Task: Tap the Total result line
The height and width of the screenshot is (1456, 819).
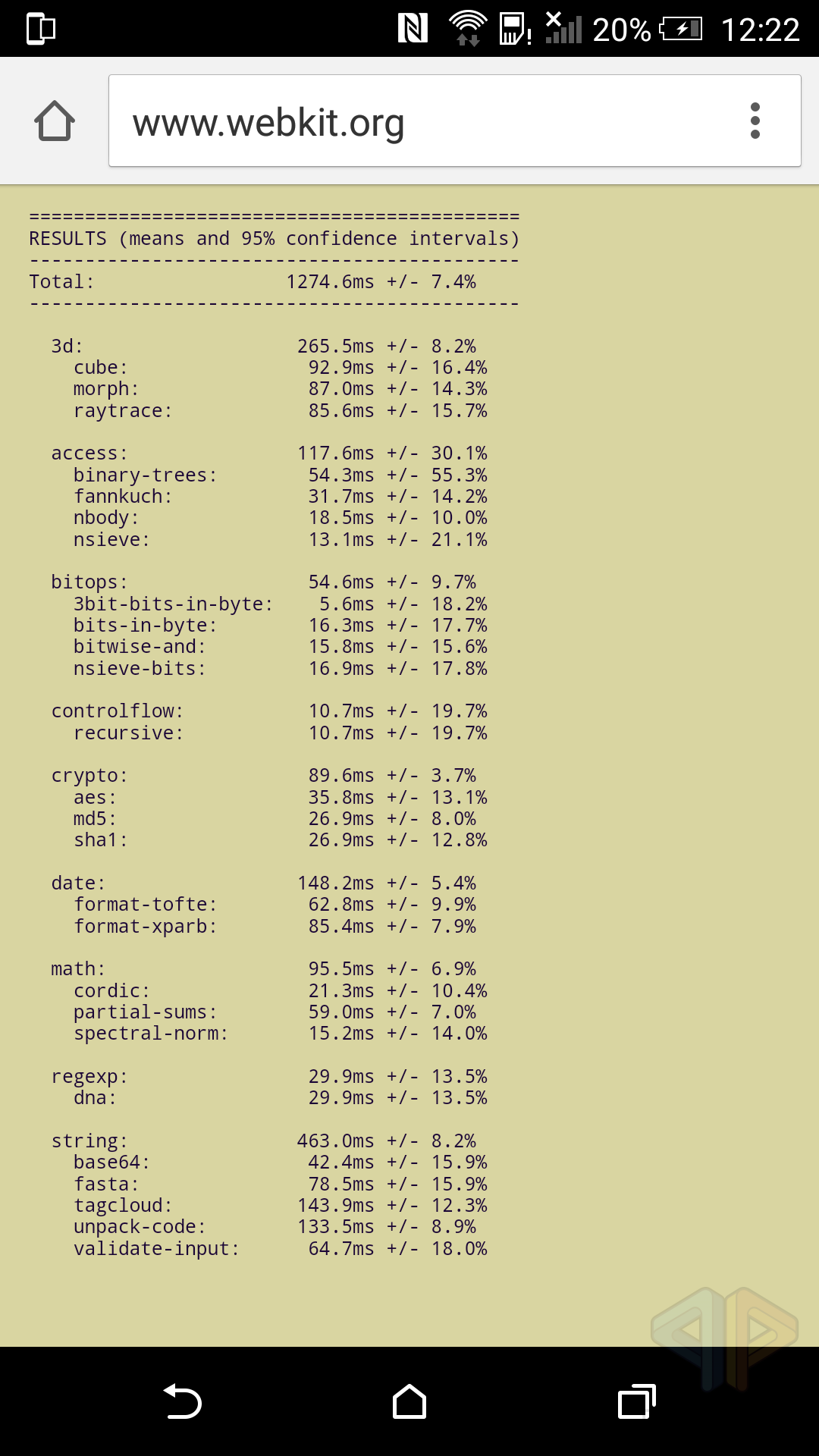Action: point(253,282)
